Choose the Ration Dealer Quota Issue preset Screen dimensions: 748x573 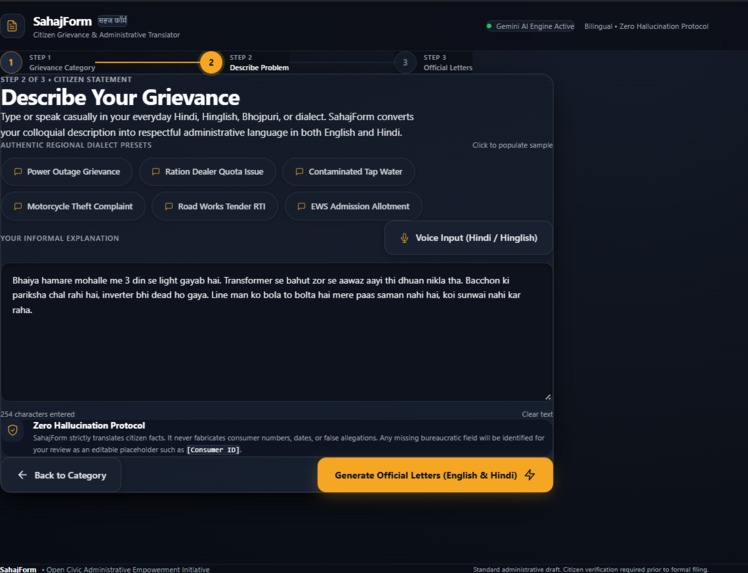pos(208,172)
